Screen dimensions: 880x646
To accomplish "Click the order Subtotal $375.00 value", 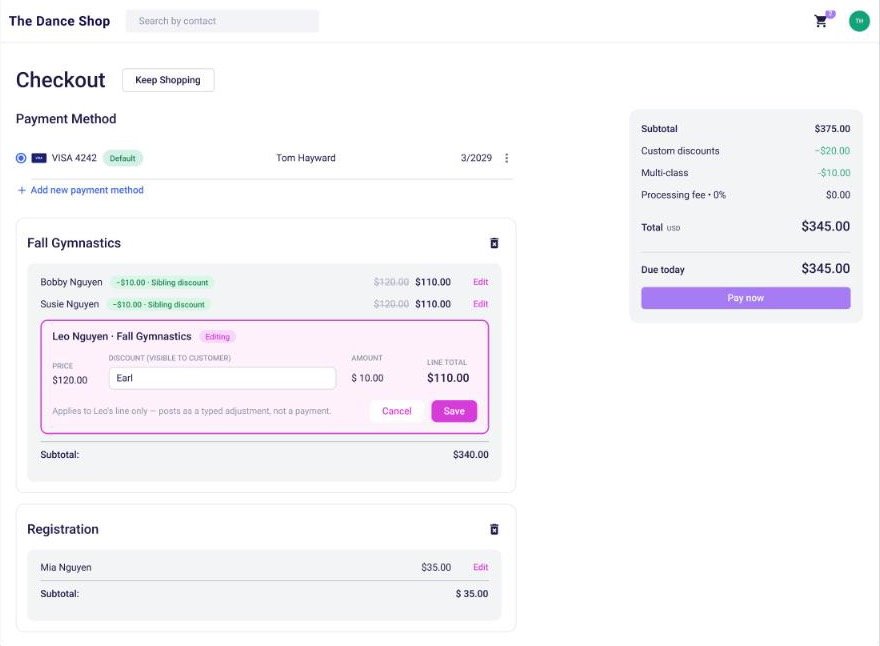I will [x=832, y=129].
